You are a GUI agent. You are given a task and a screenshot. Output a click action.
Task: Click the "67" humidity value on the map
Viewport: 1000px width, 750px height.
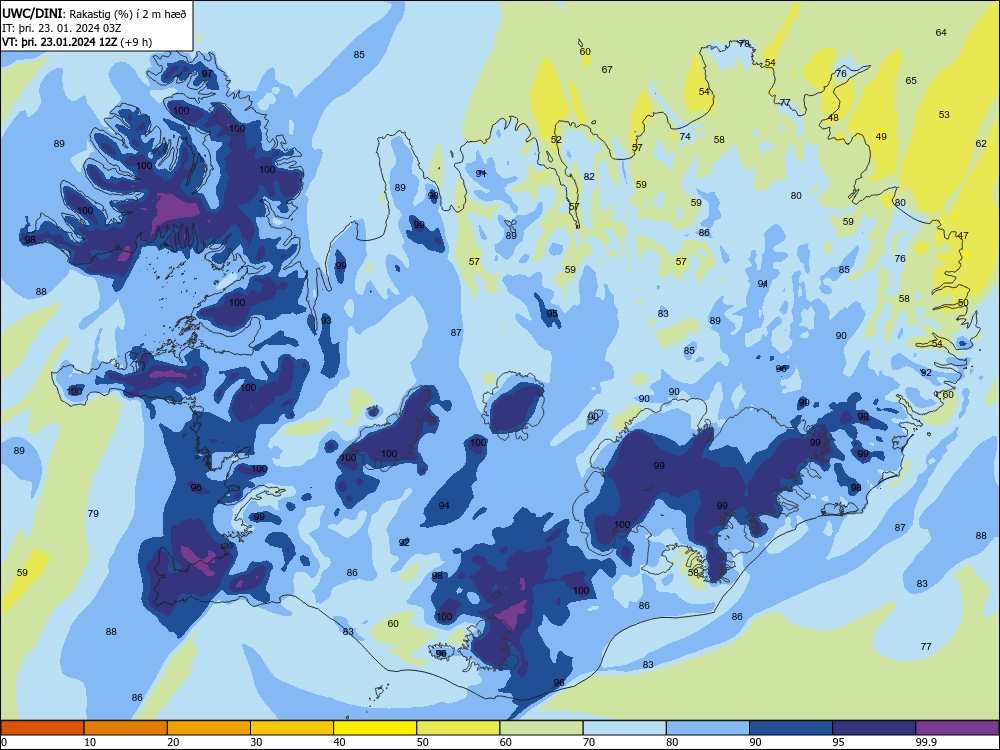point(607,70)
